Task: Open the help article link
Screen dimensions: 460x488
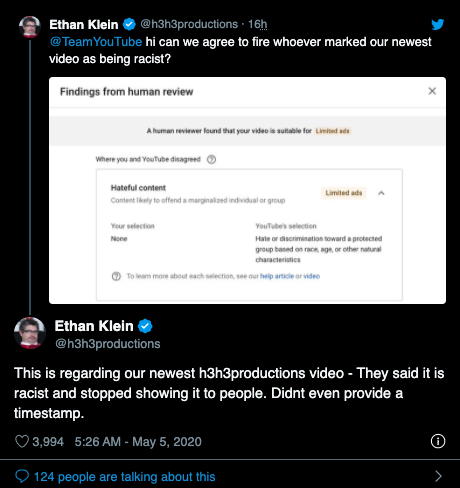Action: [277, 276]
